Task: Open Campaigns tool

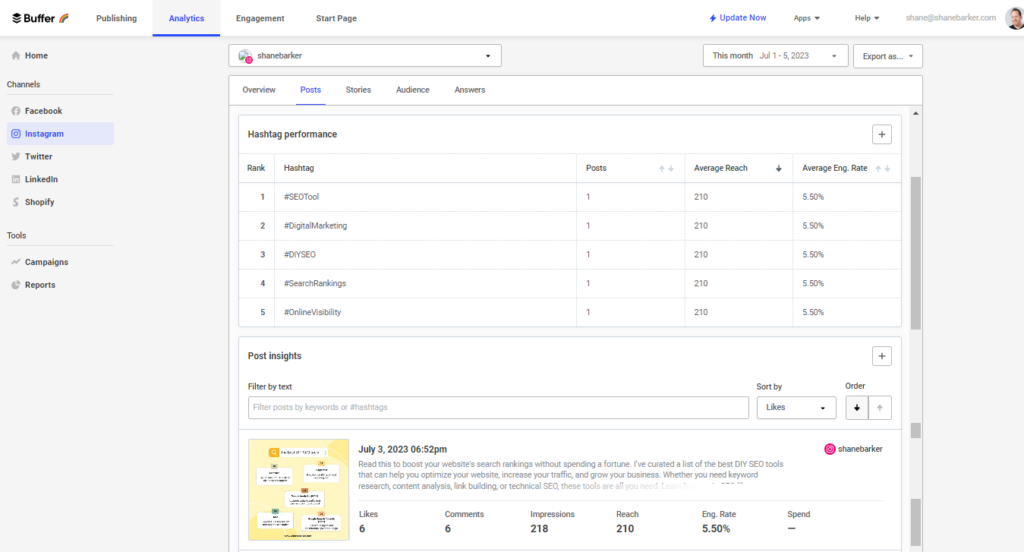Action: point(40,262)
